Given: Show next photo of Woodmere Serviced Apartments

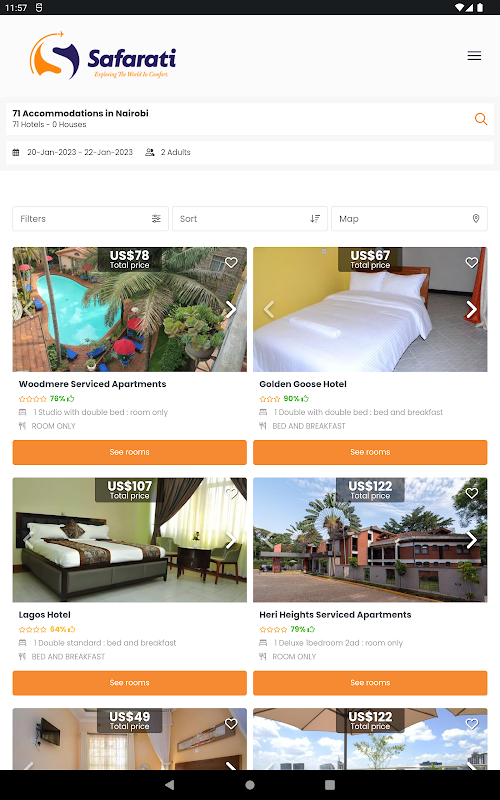Looking at the screenshot, I should tap(231, 309).
